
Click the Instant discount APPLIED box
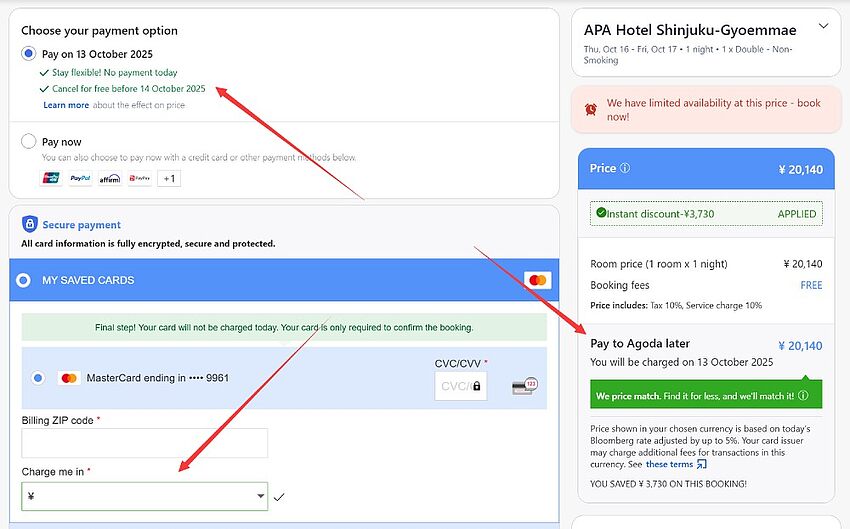pos(706,214)
